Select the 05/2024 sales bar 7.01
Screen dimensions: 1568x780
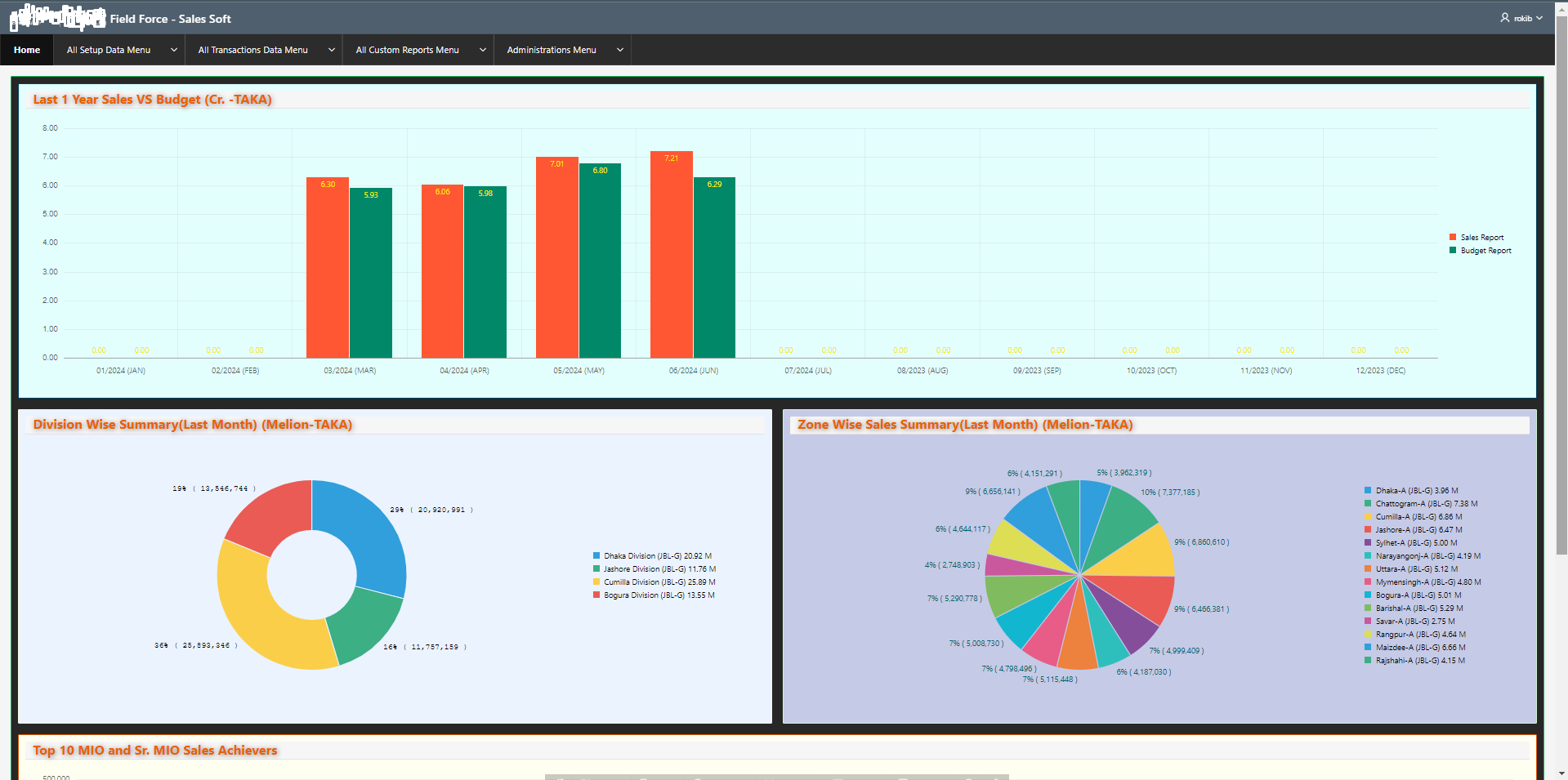point(557,257)
